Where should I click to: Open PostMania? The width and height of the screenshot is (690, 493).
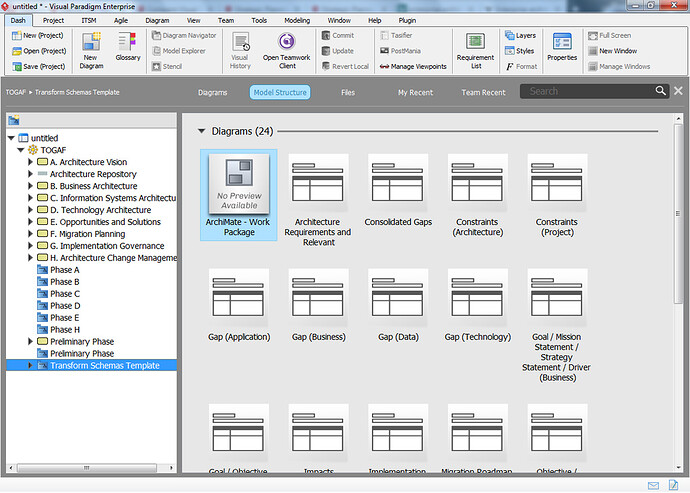[400, 51]
